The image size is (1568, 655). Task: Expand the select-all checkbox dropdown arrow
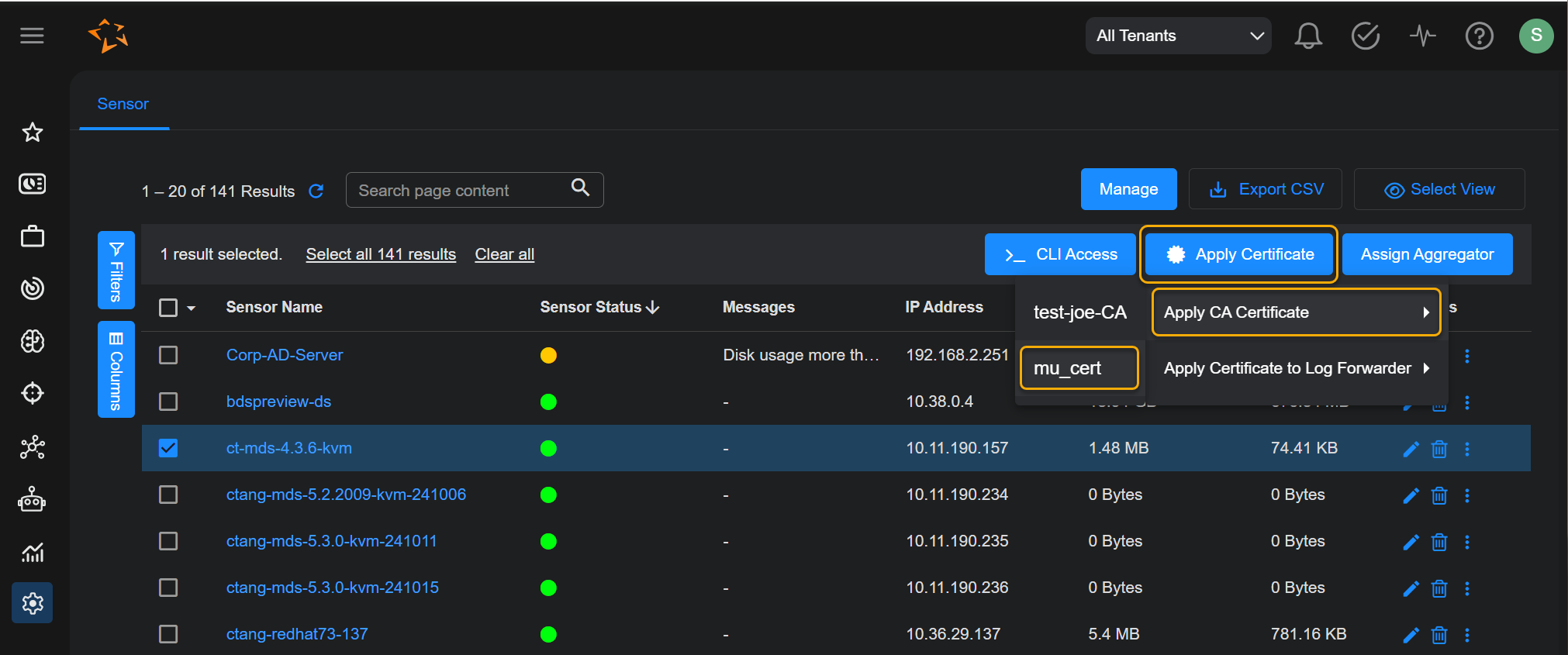click(191, 309)
